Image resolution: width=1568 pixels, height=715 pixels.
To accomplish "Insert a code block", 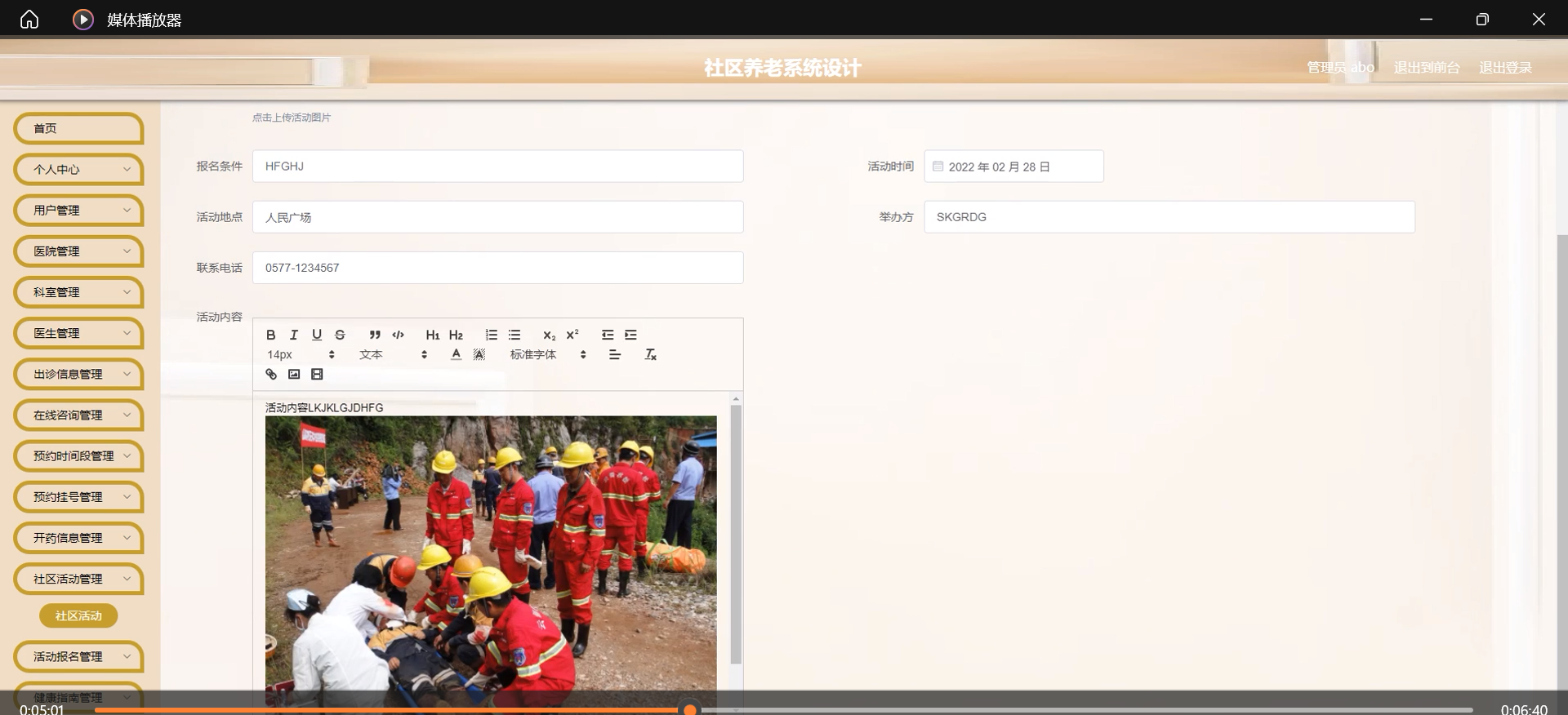I will click(398, 335).
